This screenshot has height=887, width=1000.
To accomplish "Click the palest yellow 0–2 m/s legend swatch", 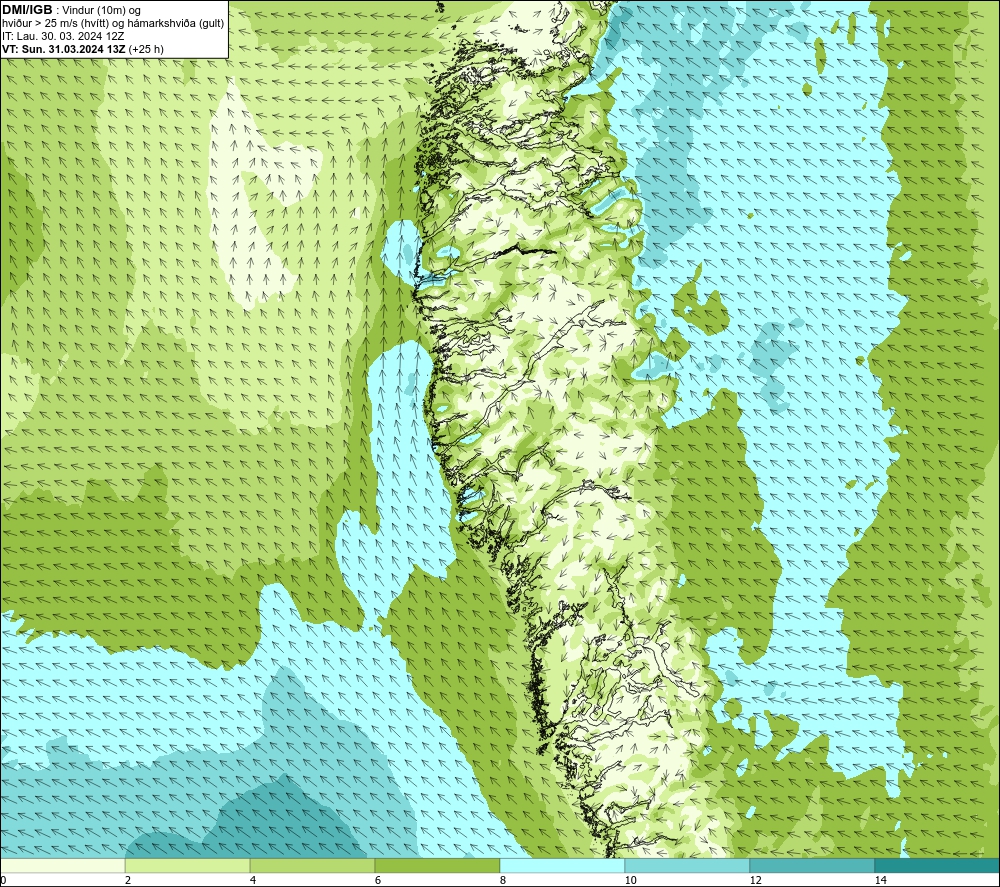I will click(62, 865).
